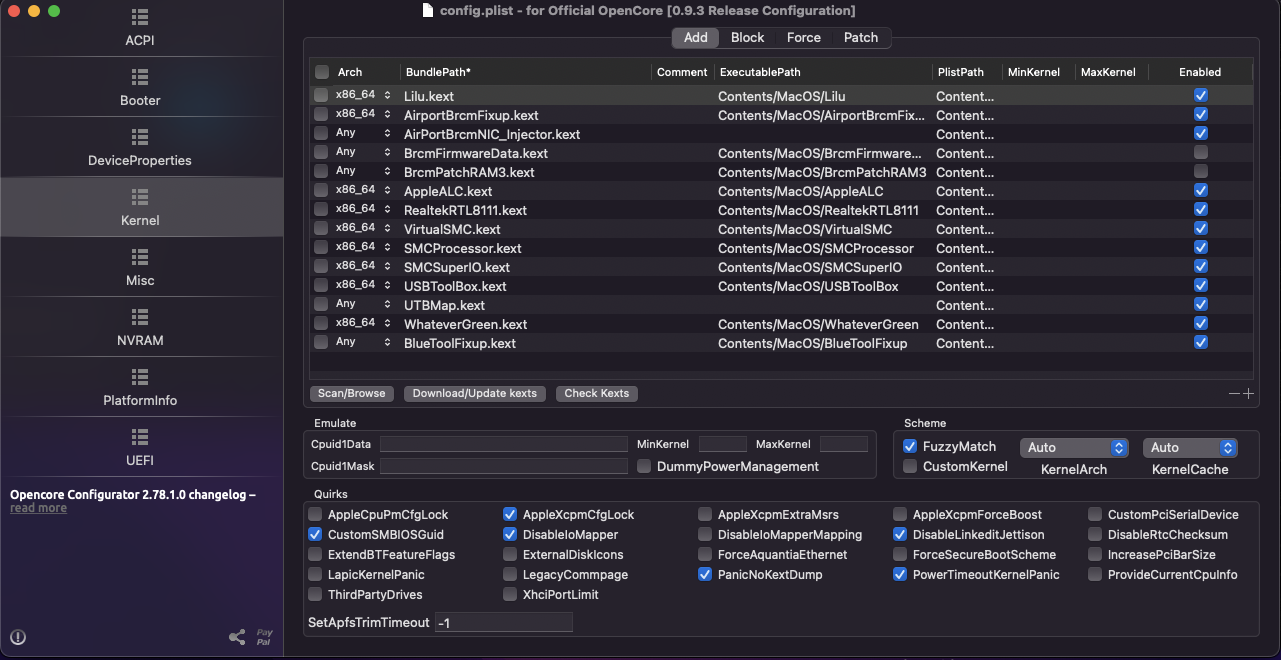Image resolution: width=1281 pixels, height=660 pixels.
Task: Open the KernelArch Auto dropdown
Action: (1074, 448)
